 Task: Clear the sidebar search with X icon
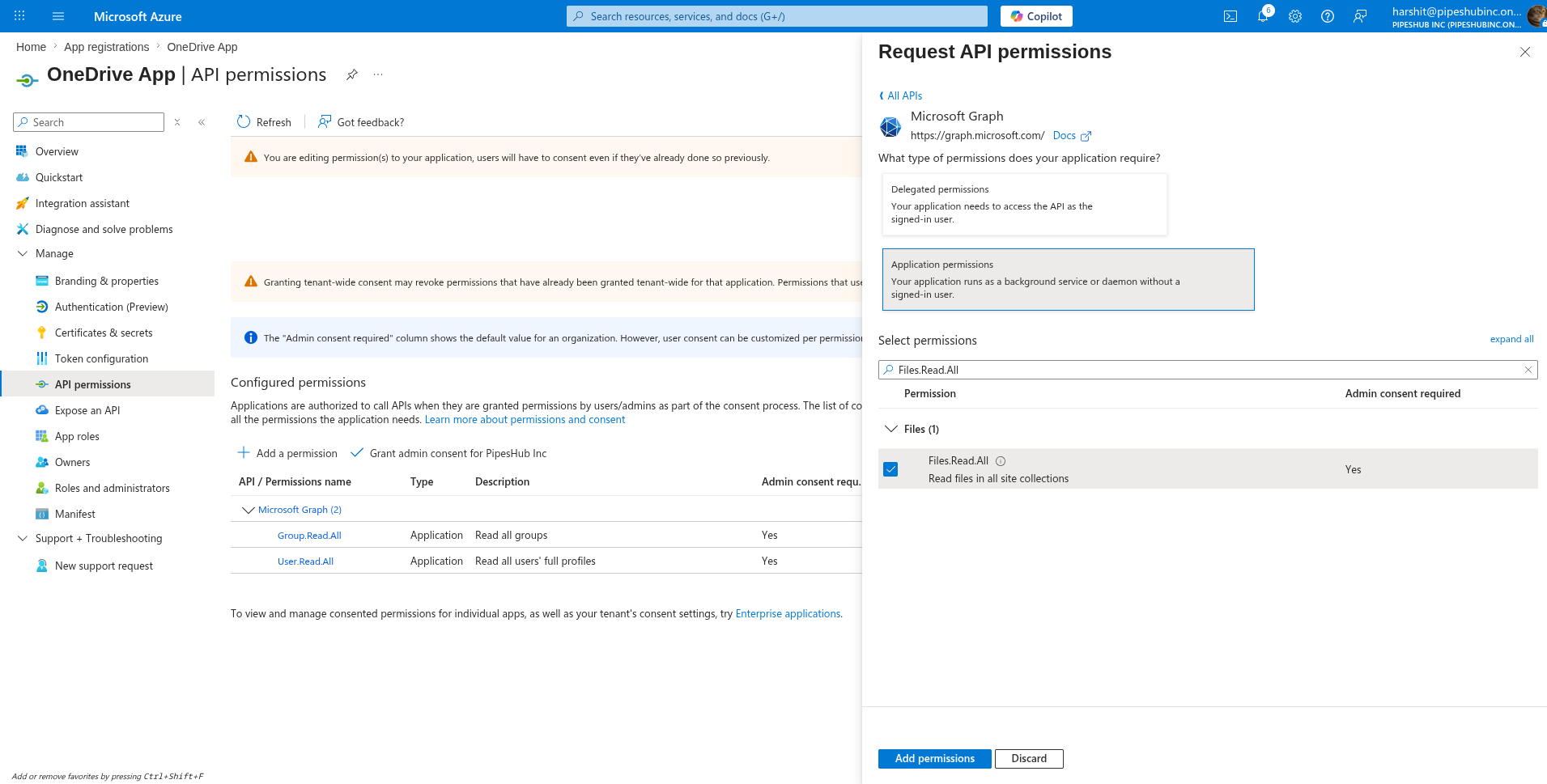(177, 122)
